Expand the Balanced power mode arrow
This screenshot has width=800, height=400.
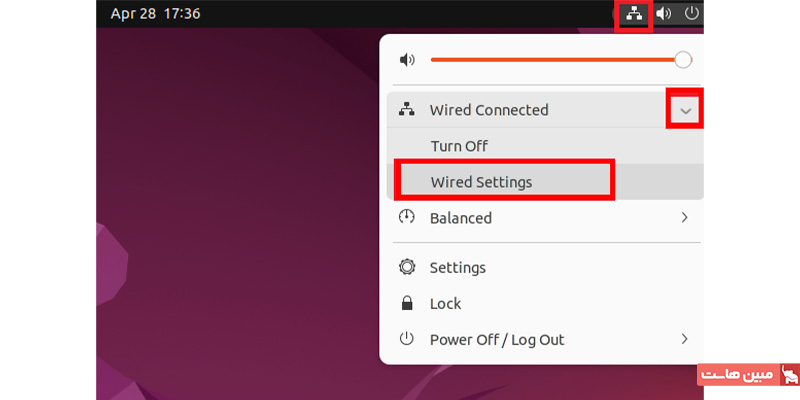coord(685,217)
